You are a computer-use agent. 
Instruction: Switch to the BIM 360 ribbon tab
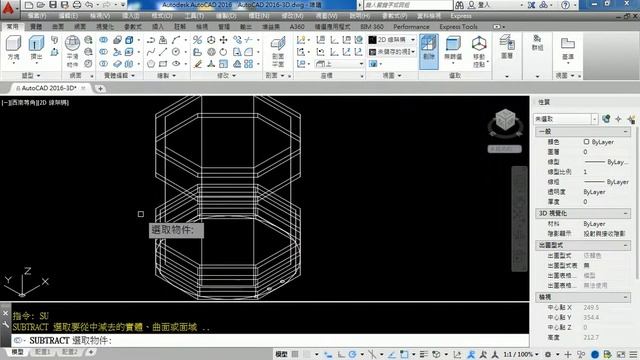click(x=372, y=27)
